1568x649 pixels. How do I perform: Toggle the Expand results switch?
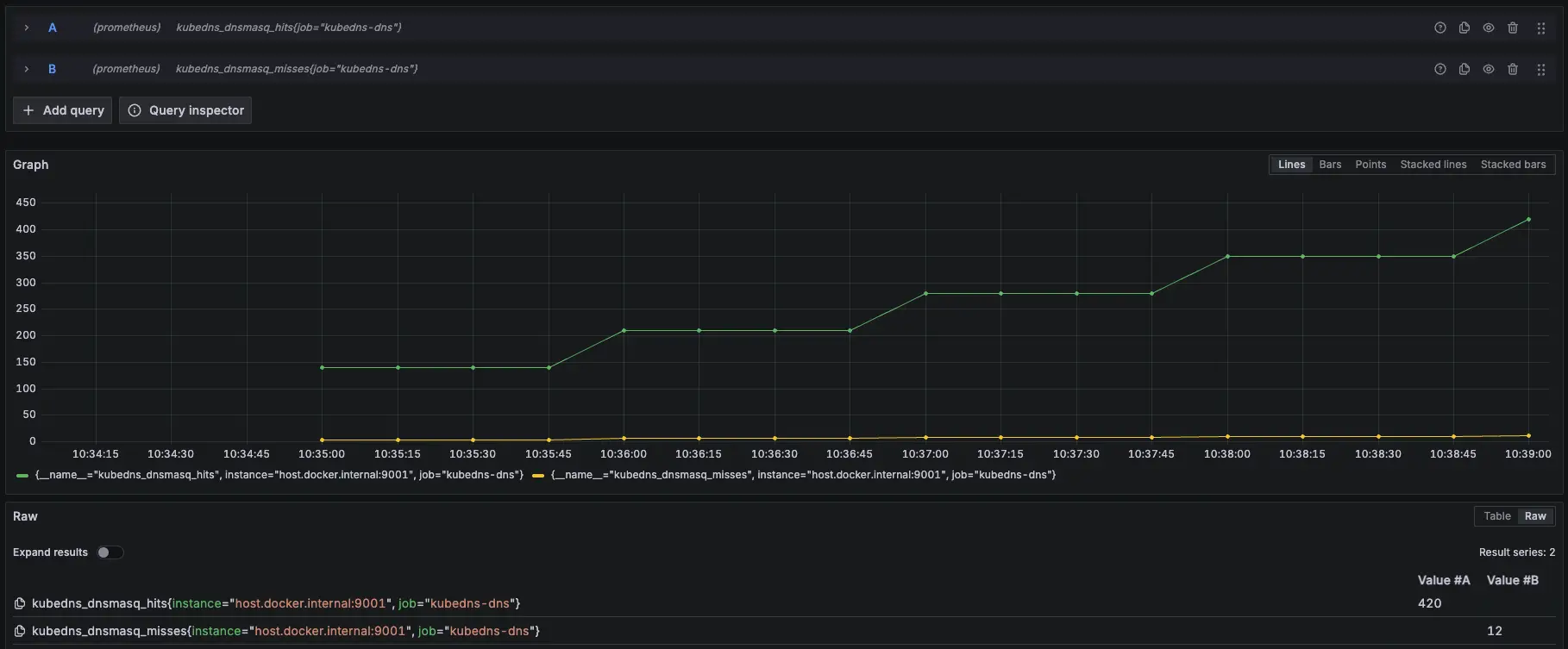click(x=110, y=552)
